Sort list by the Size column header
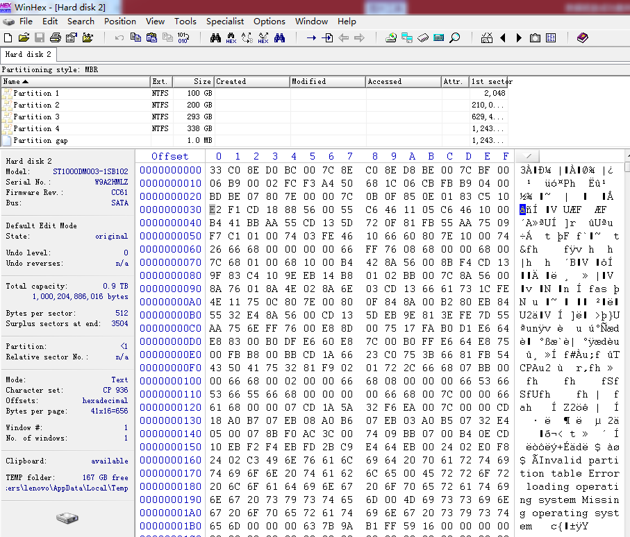This screenshot has height=537, width=630. [x=202, y=81]
